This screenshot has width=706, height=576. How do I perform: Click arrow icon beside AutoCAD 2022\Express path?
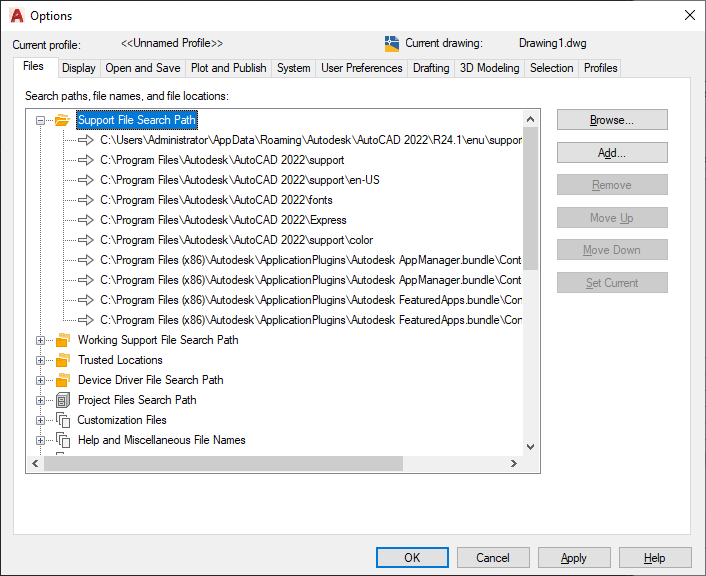pyautogui.click(x=86, y=220)
